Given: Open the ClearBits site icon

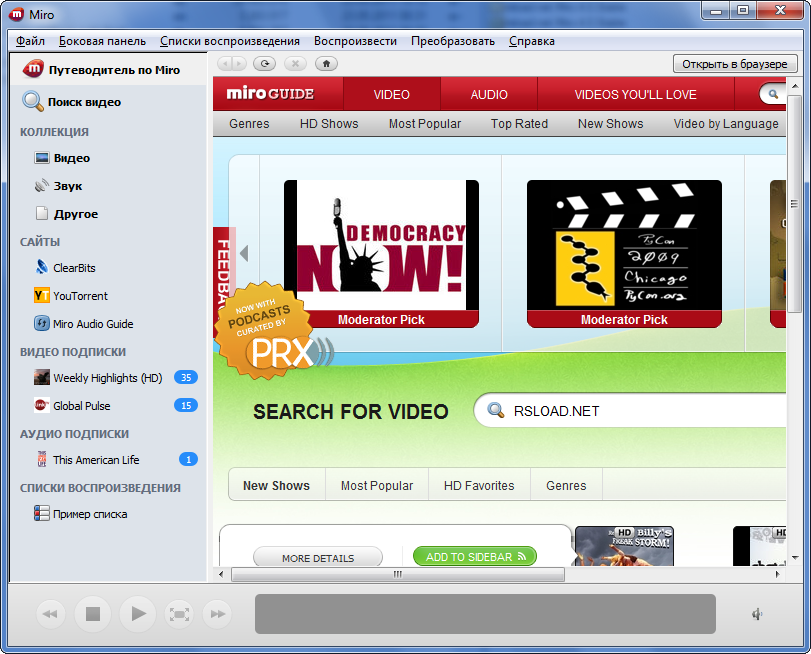Looking at the screenshot, I should [x=42, y=267].
